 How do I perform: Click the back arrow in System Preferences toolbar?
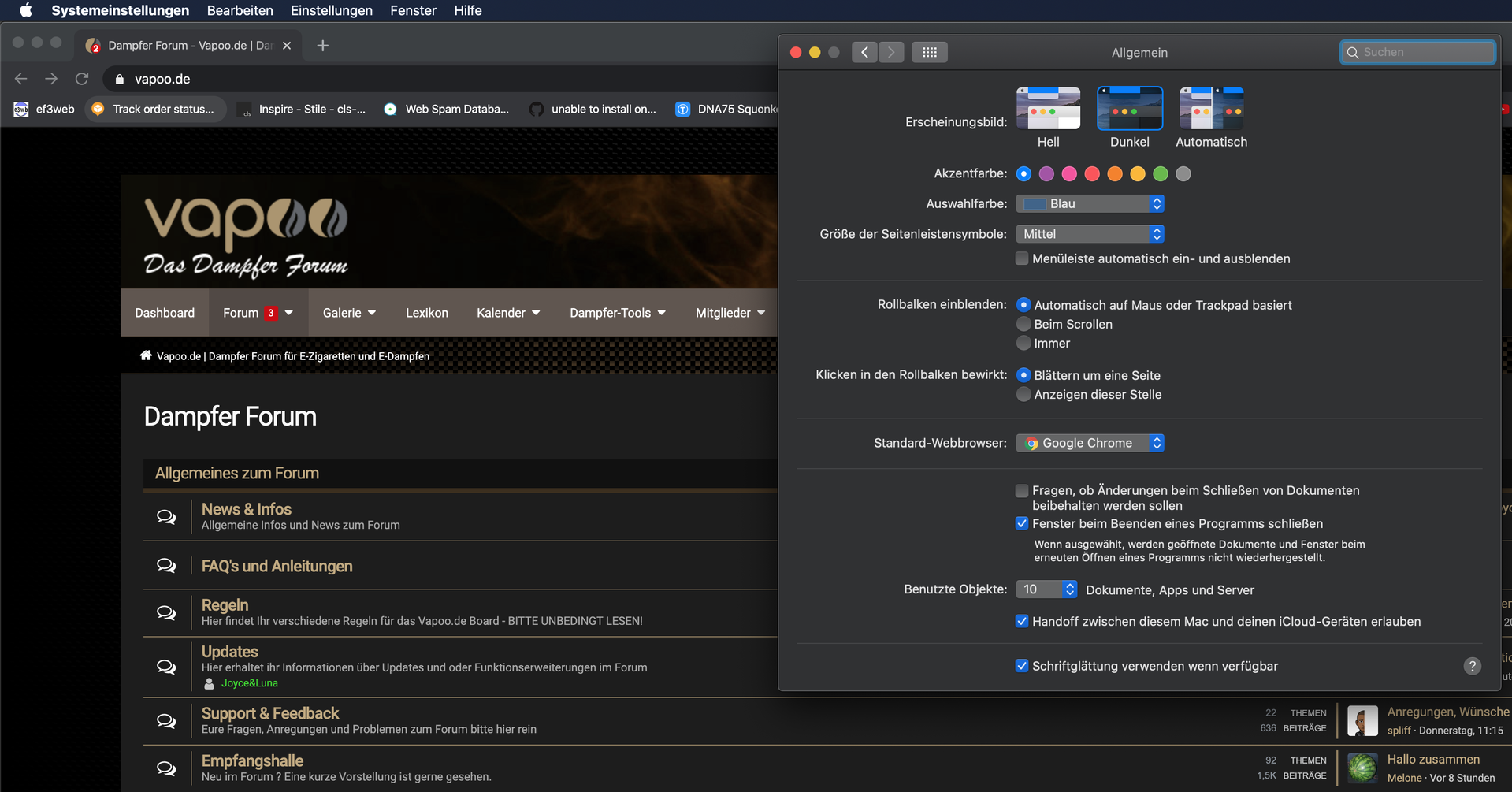click(x=864, y=52)
